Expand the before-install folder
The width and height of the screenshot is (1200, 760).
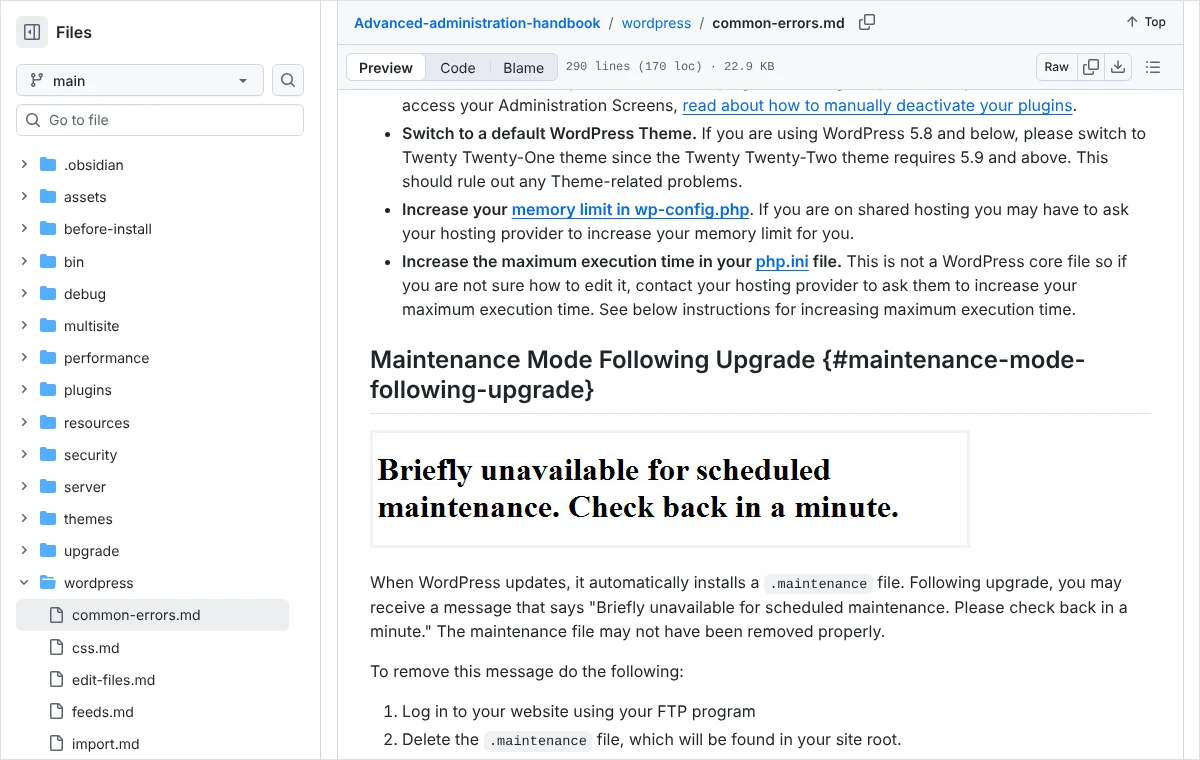coord(24,229)
